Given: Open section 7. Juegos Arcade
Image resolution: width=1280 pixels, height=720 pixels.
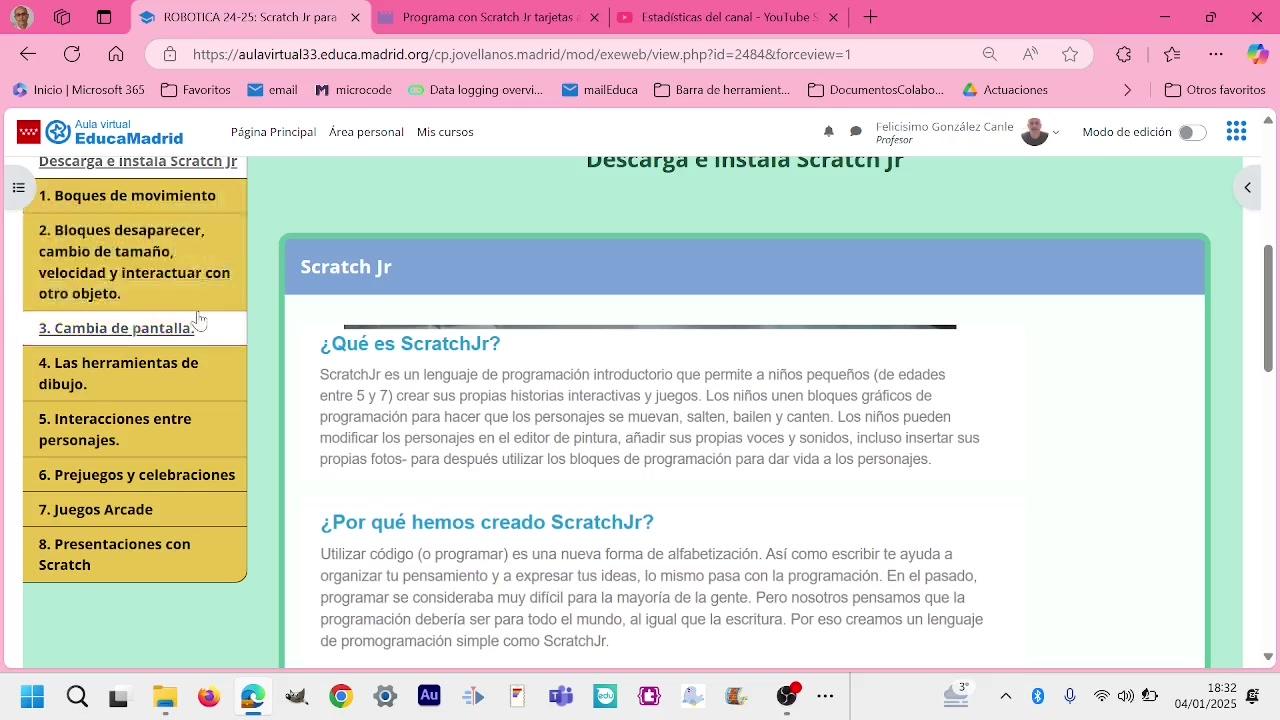Looking at the screenshot, I should pos(135,510).
